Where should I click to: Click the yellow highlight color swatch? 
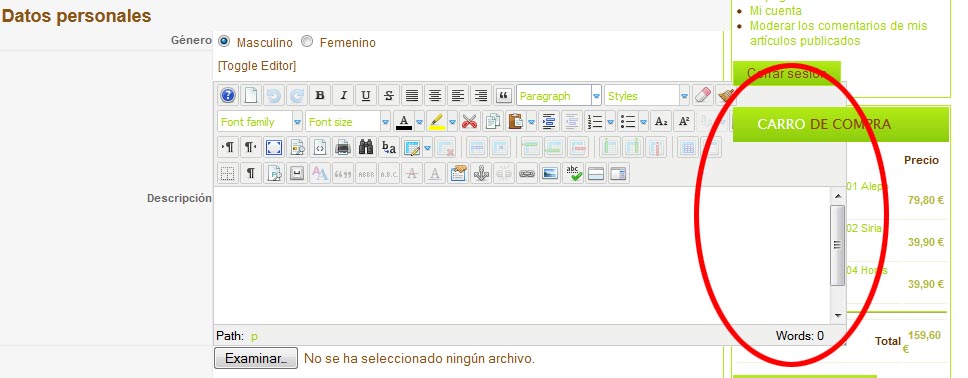pyautogui.click(x=436, y=122)
